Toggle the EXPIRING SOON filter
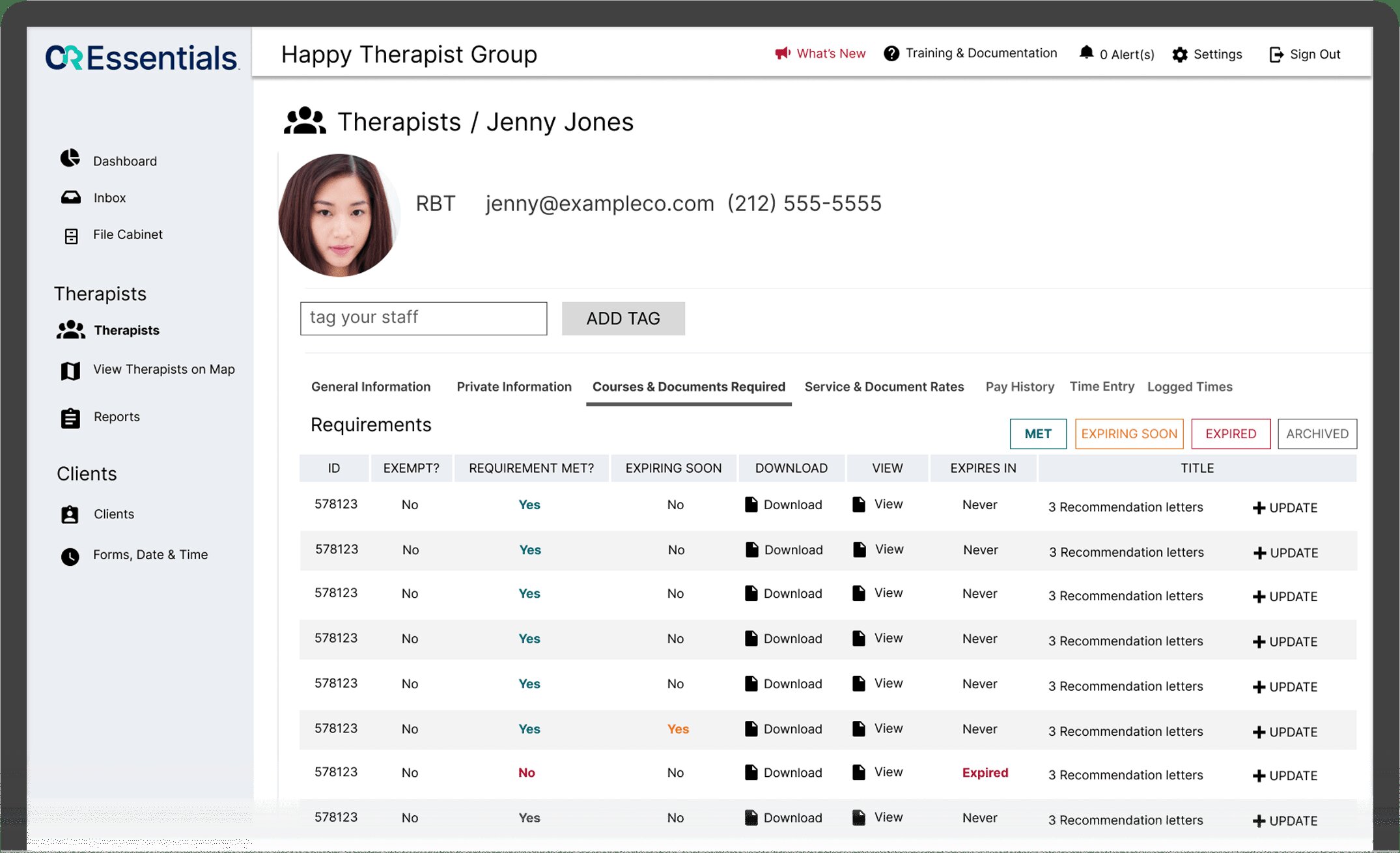This screenshot has width=1400, height=853. coord(1128,434)
